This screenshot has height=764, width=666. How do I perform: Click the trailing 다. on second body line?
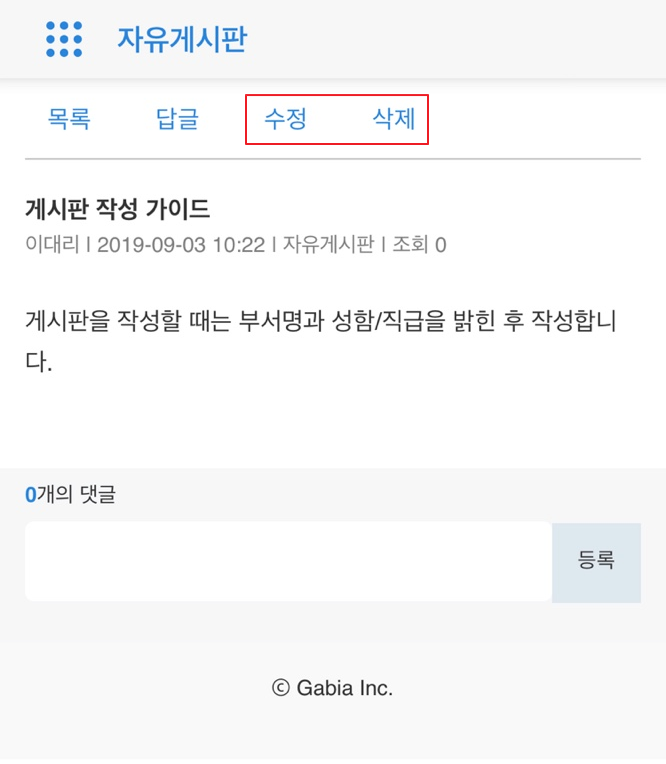coord(38,362)
